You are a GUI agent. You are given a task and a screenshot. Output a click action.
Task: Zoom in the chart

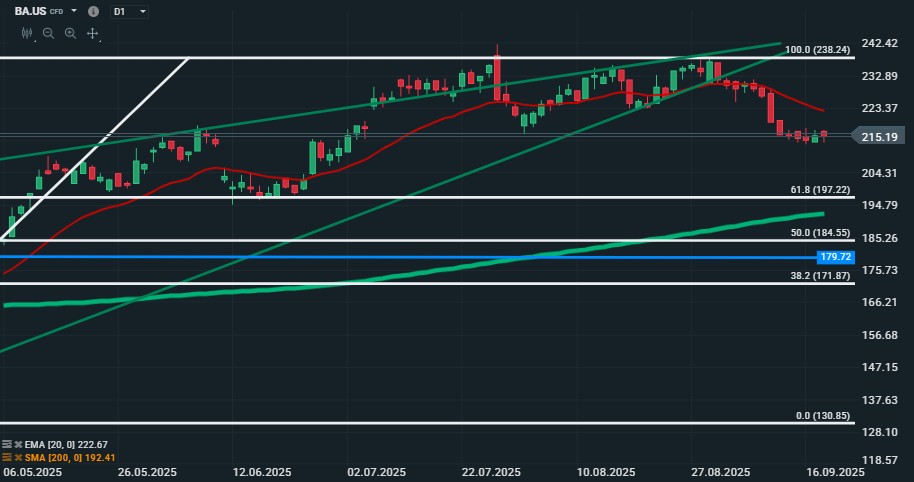click(70, 33)
